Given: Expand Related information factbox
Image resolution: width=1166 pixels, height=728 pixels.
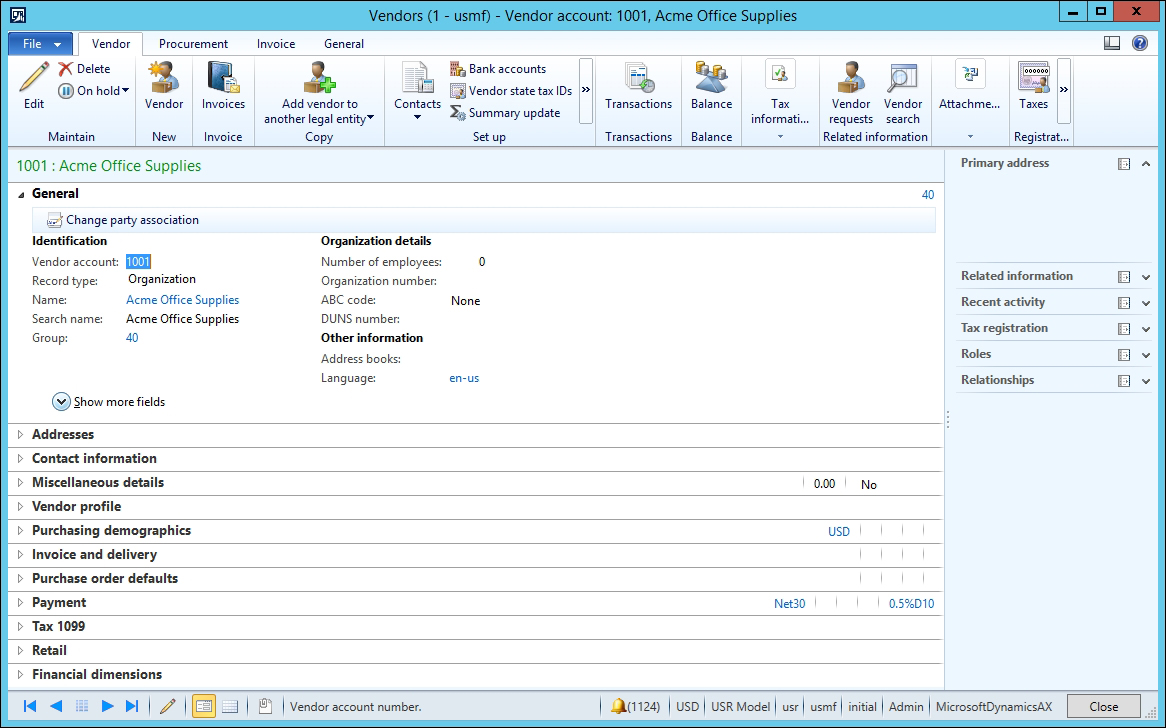Looking at the screenshot, I should [x=1146, y=277].
